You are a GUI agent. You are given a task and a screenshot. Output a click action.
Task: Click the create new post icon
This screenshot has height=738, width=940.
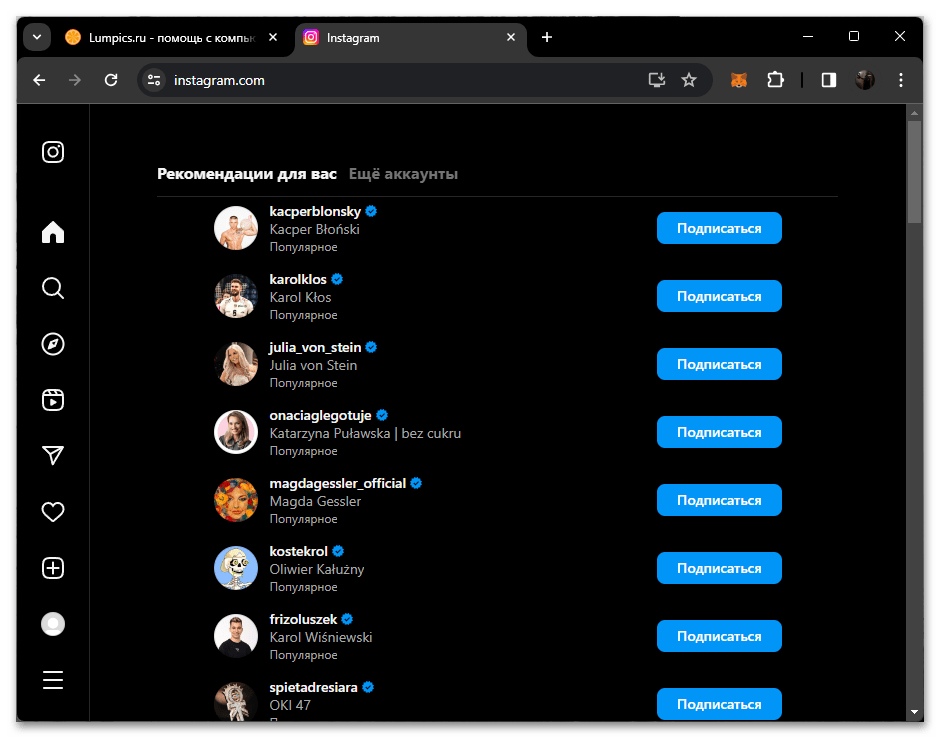point(53,568)
